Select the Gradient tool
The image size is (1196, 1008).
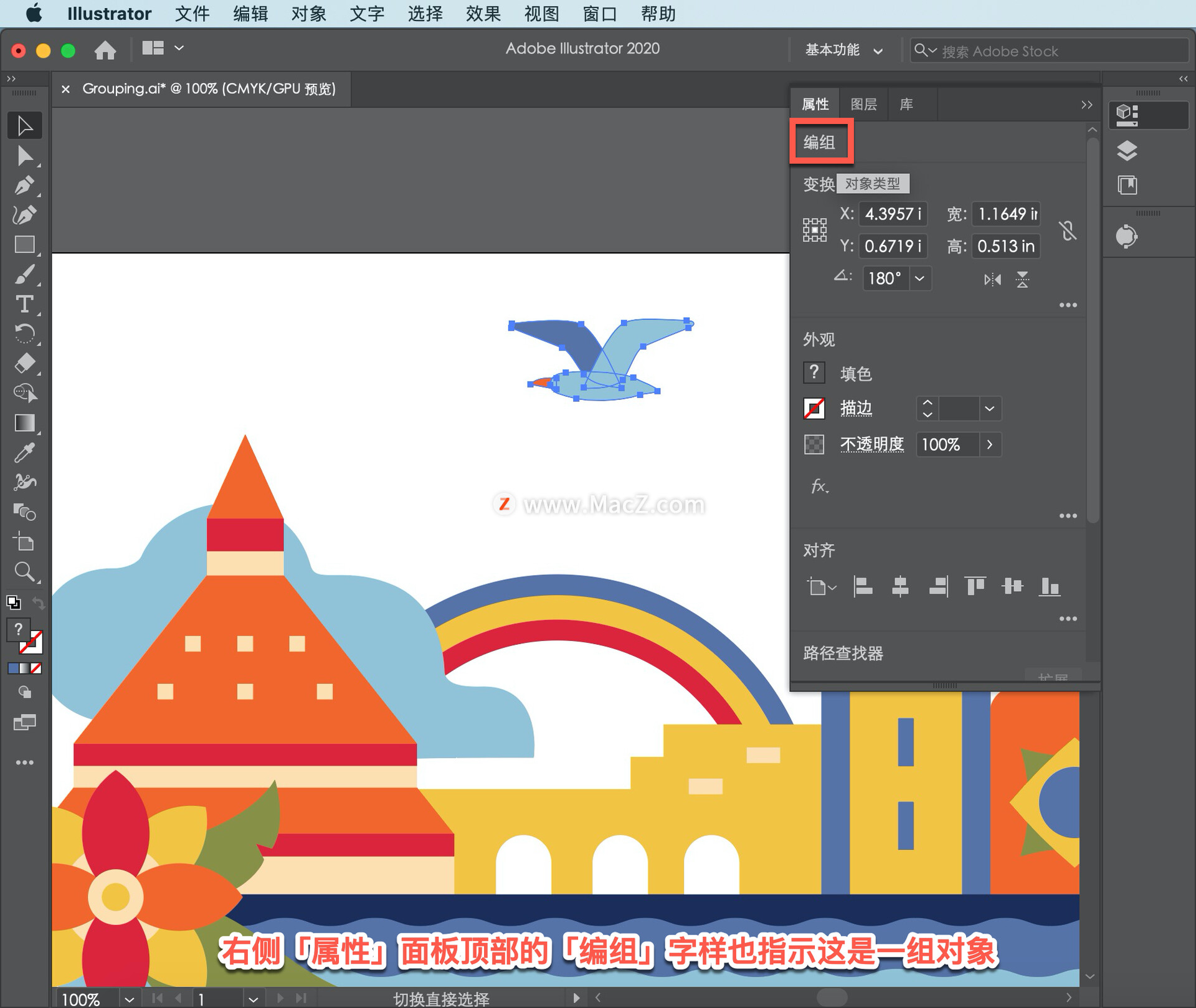pos(25,423)
